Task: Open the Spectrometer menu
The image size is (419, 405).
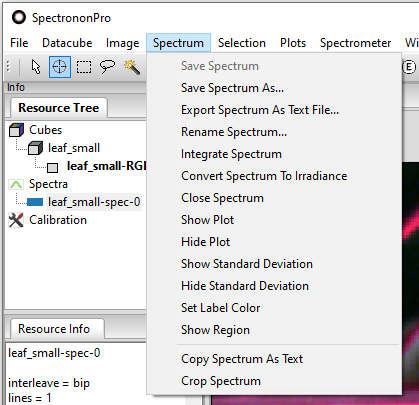Action: (355, 43)
